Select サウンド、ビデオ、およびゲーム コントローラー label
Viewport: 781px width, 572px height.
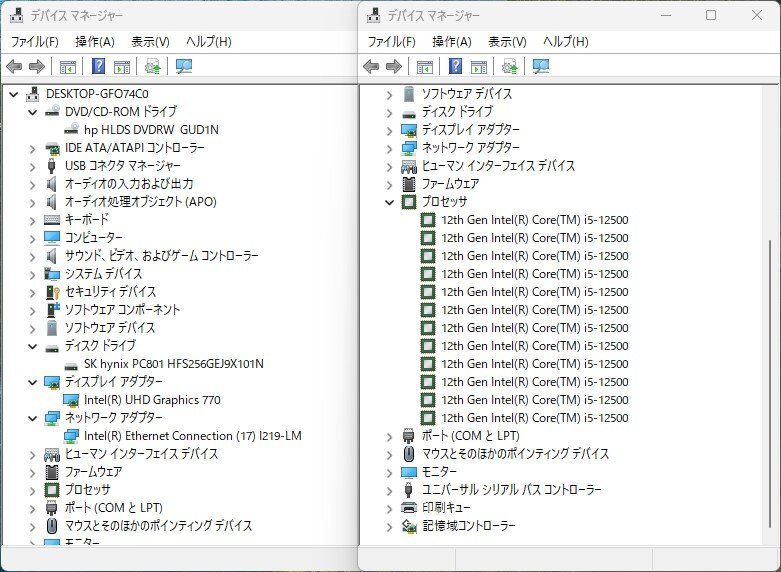[x=162, y=256]
